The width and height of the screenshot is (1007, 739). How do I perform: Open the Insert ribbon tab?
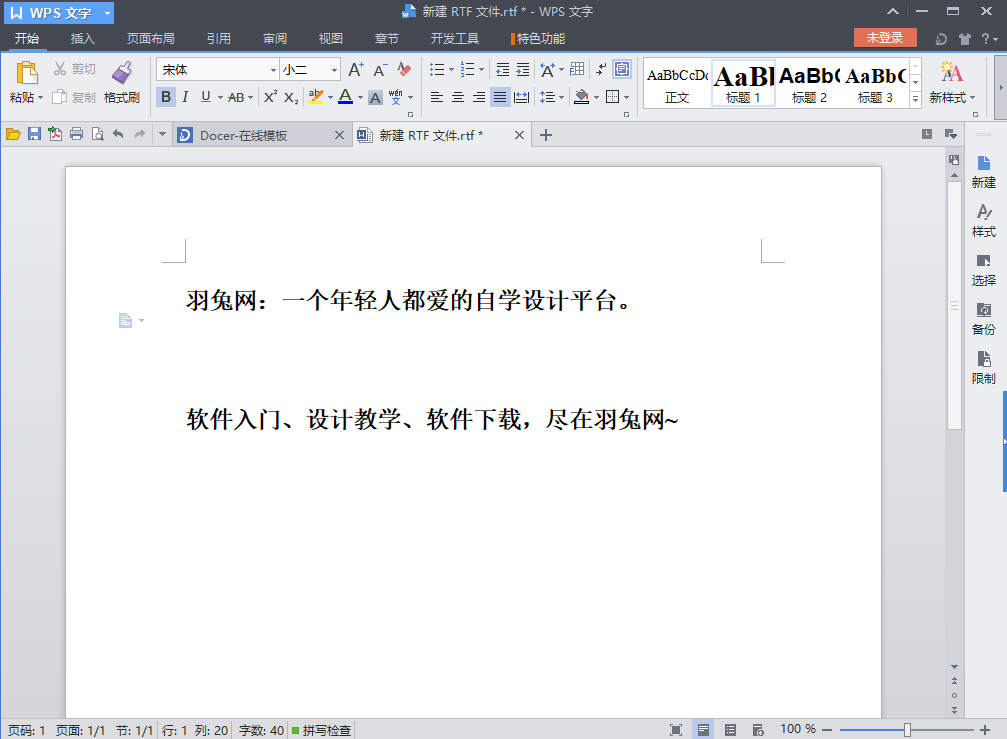pos(82,39)
